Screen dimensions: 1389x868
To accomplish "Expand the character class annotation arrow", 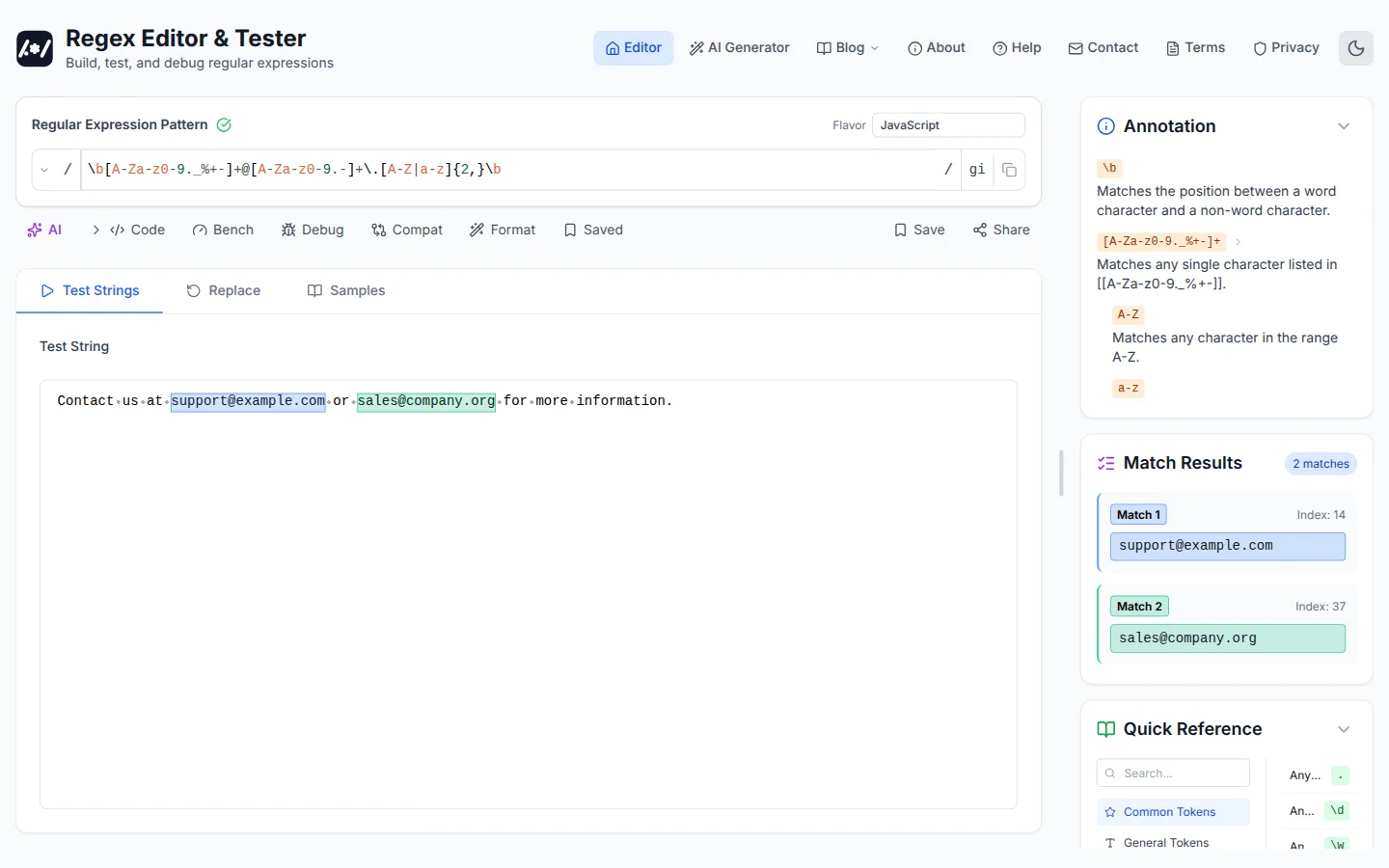I will pyautogui.click(x=1238, y=242).
